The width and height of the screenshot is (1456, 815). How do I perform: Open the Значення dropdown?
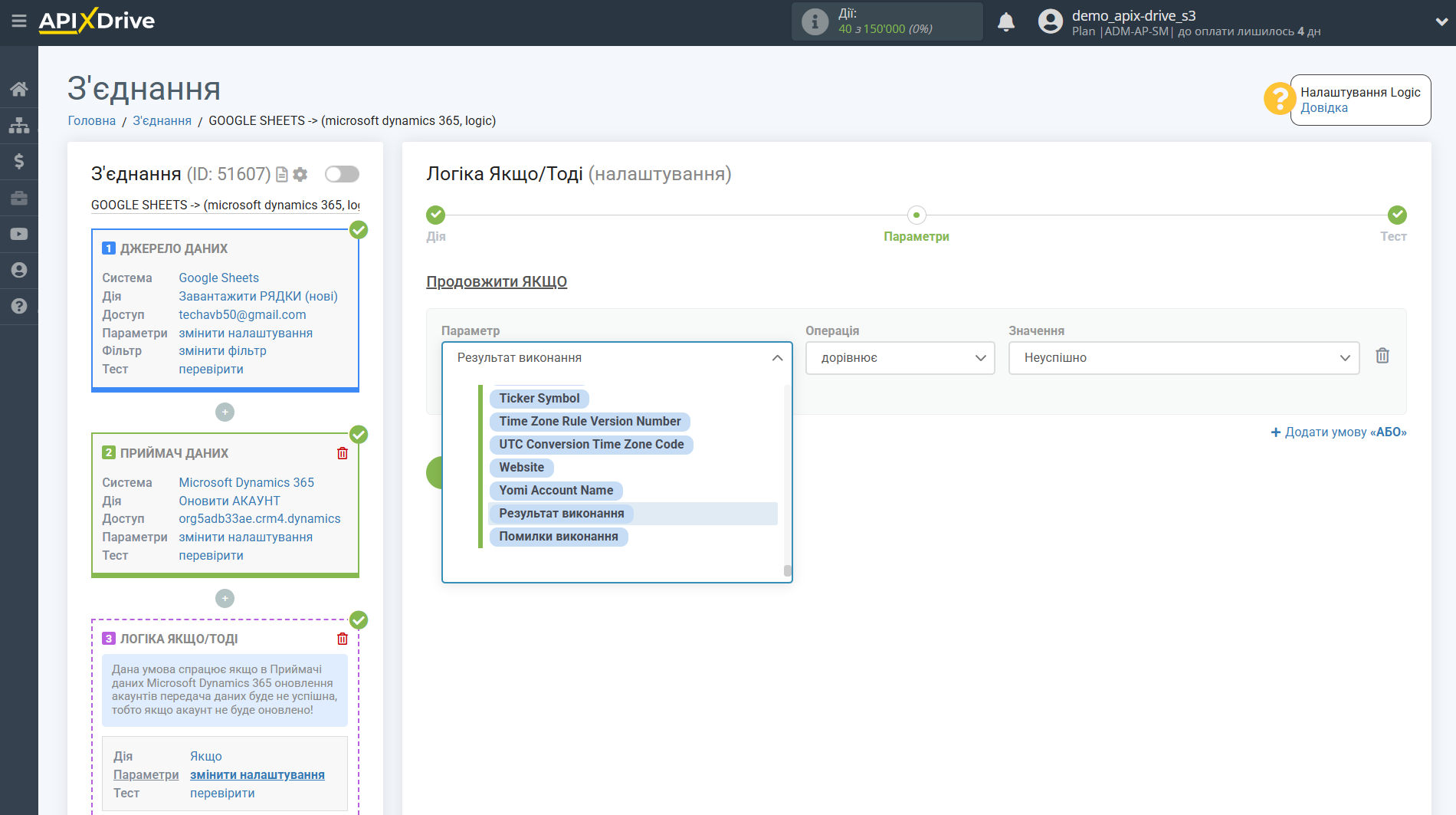[x=1184, y=358]
